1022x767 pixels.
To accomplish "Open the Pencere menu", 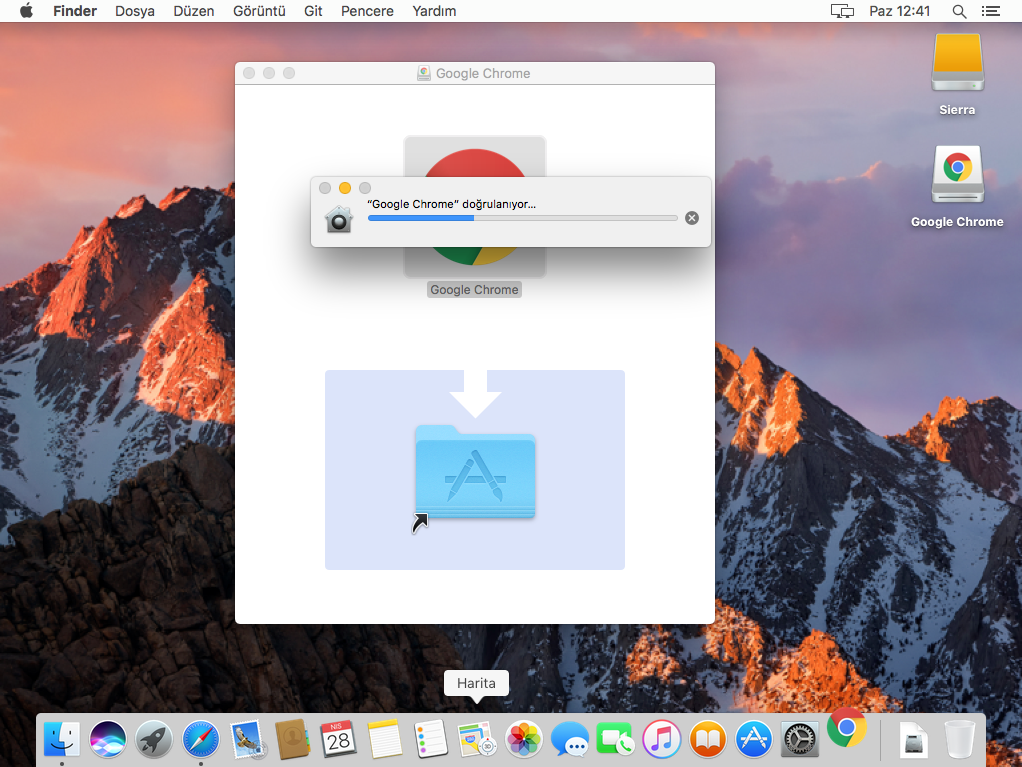I will click(x=367, y=11).
